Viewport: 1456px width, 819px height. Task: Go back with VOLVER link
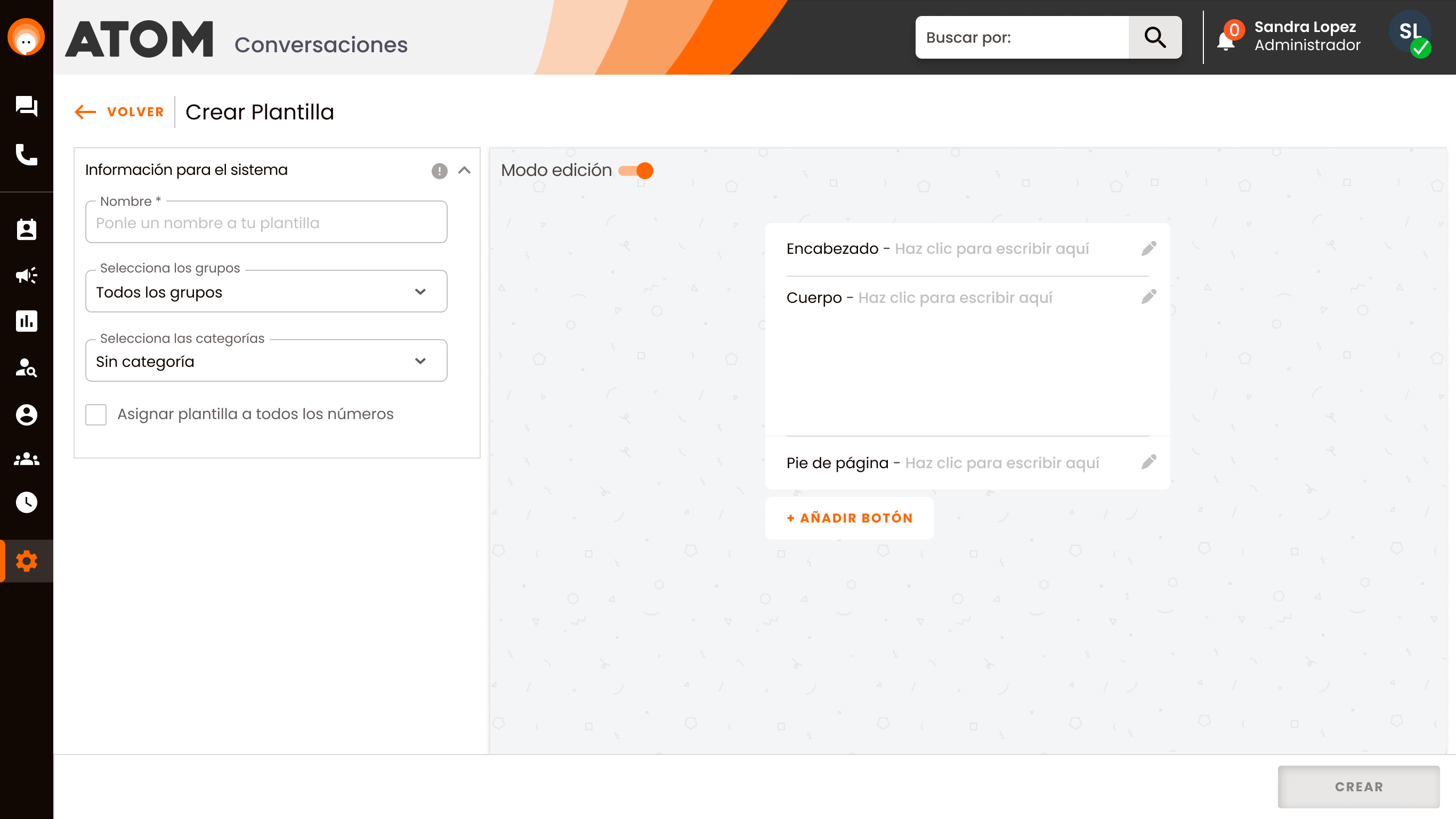(x=119, y=112)
